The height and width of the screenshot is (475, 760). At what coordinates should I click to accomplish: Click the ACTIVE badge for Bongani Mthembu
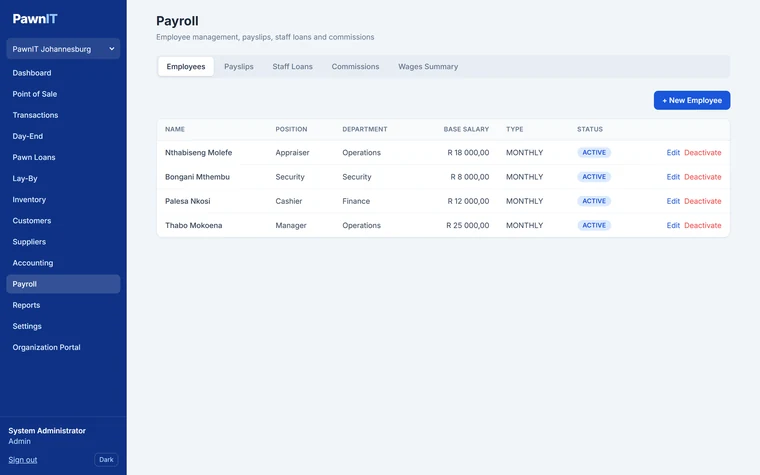click(x=594, y=177)
